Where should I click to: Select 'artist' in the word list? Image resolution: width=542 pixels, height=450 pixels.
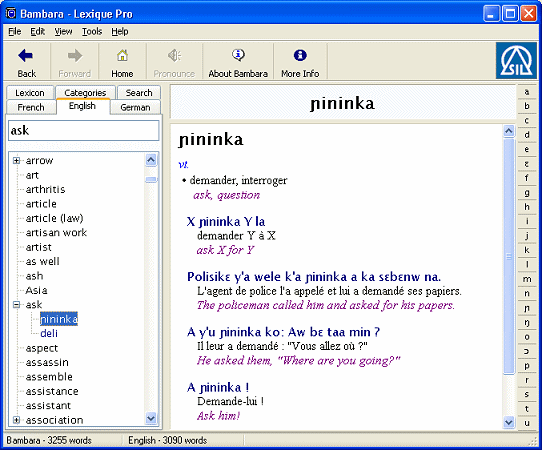point(38,247)
